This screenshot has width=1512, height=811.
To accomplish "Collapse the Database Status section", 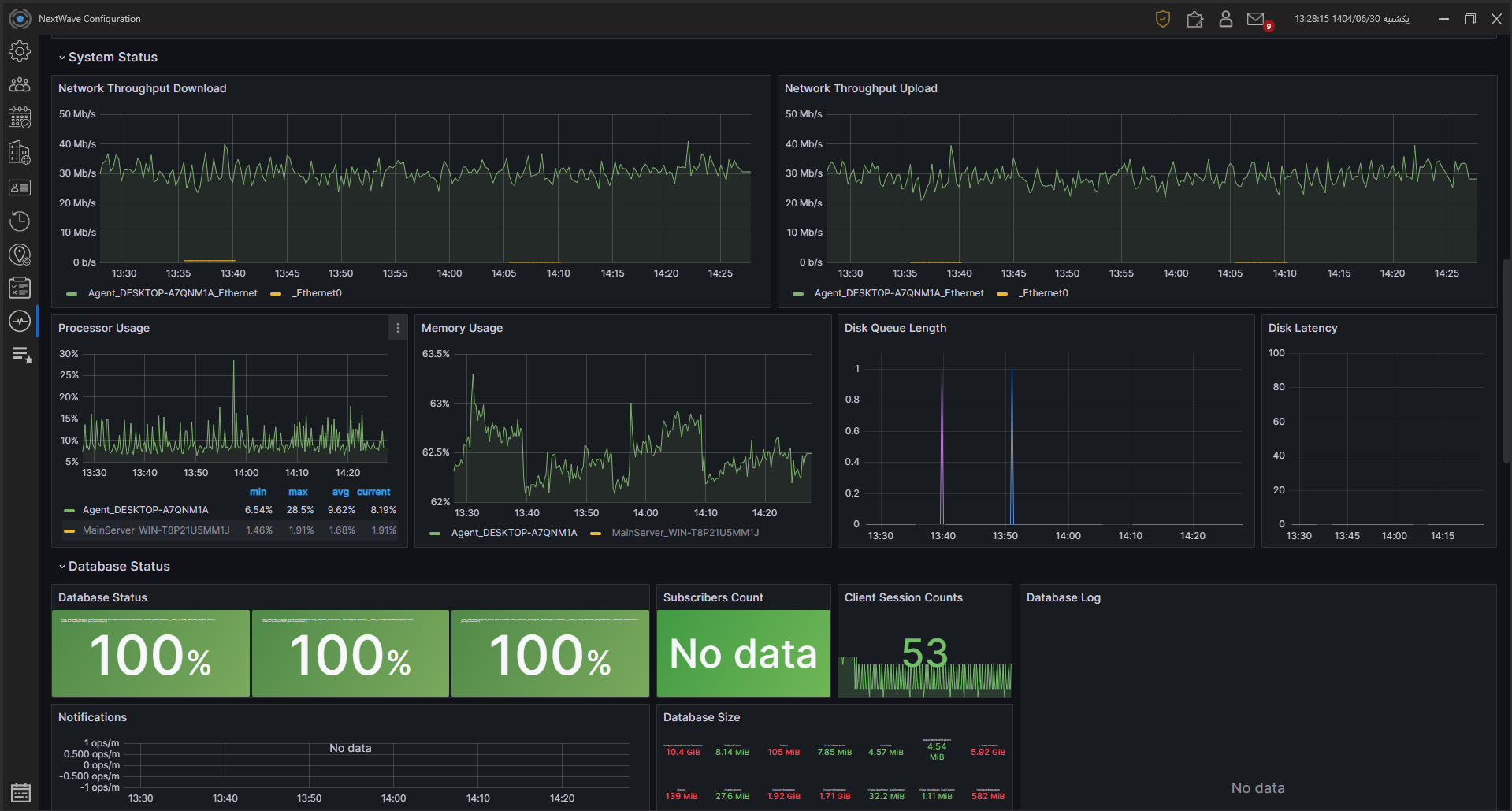I will click(118, 567).
